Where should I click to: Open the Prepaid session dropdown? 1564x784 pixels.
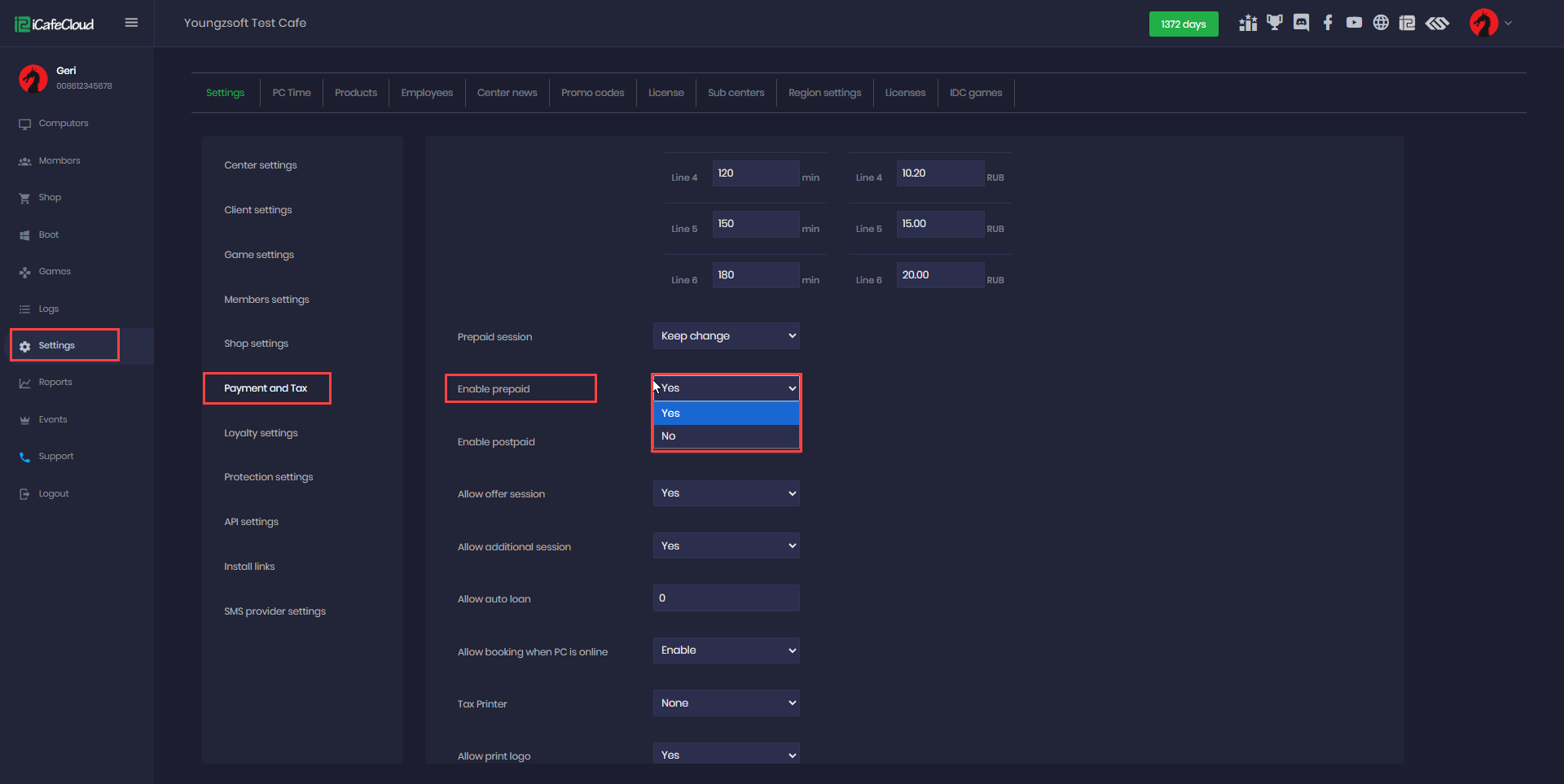pyautogui.click(x=725, y=336)
